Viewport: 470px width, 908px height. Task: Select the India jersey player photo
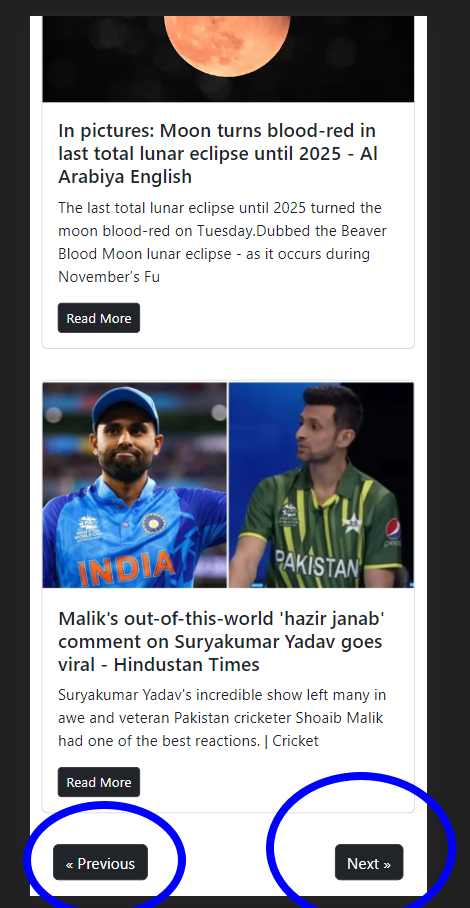135,485
